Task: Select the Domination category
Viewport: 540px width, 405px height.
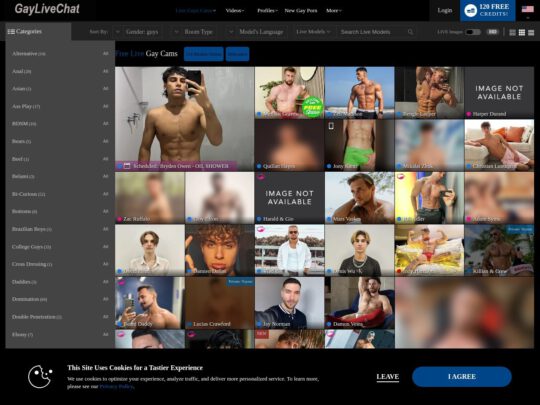Action: [30, 299]
